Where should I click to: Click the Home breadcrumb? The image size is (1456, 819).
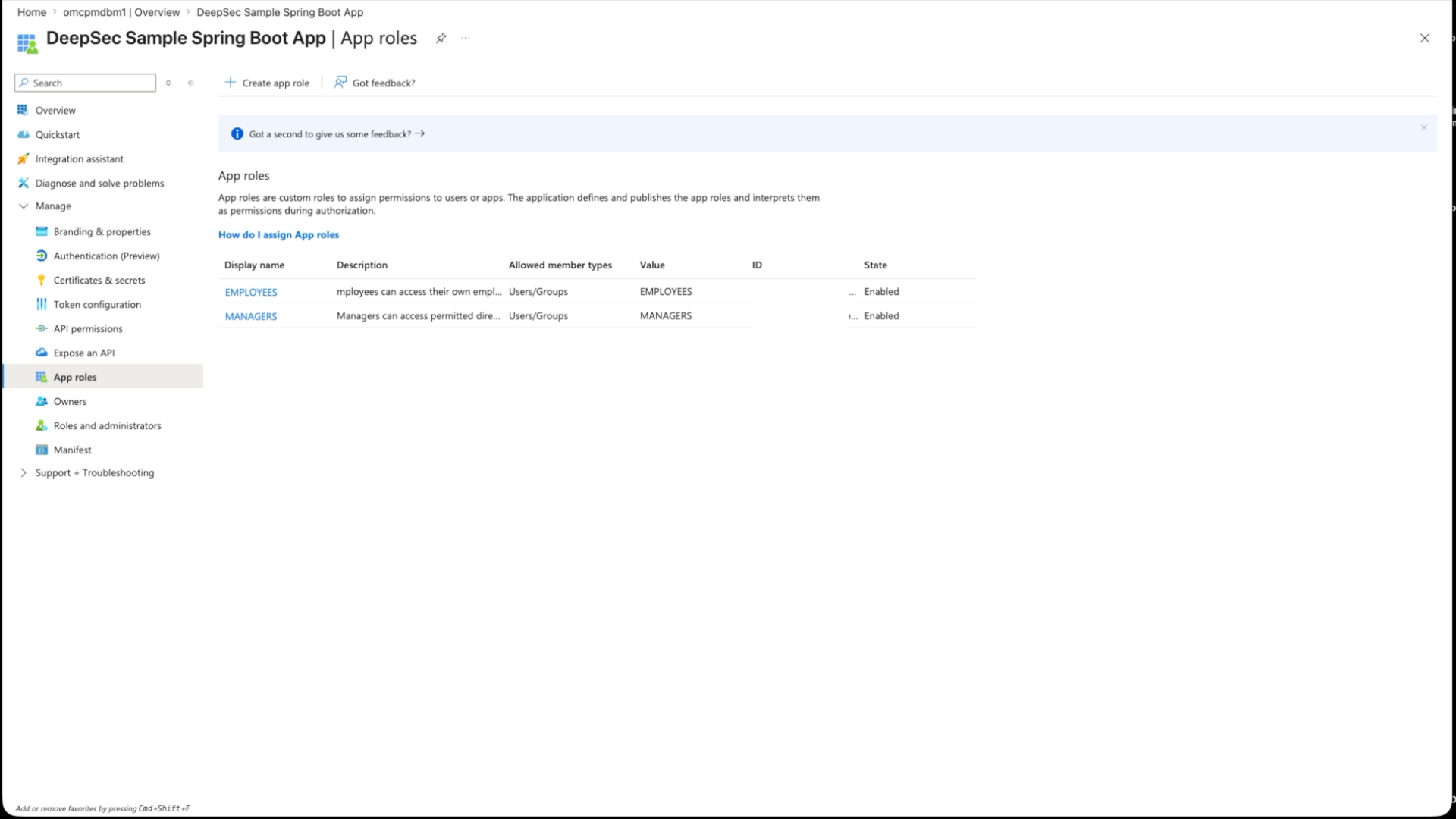click(32, 12)
